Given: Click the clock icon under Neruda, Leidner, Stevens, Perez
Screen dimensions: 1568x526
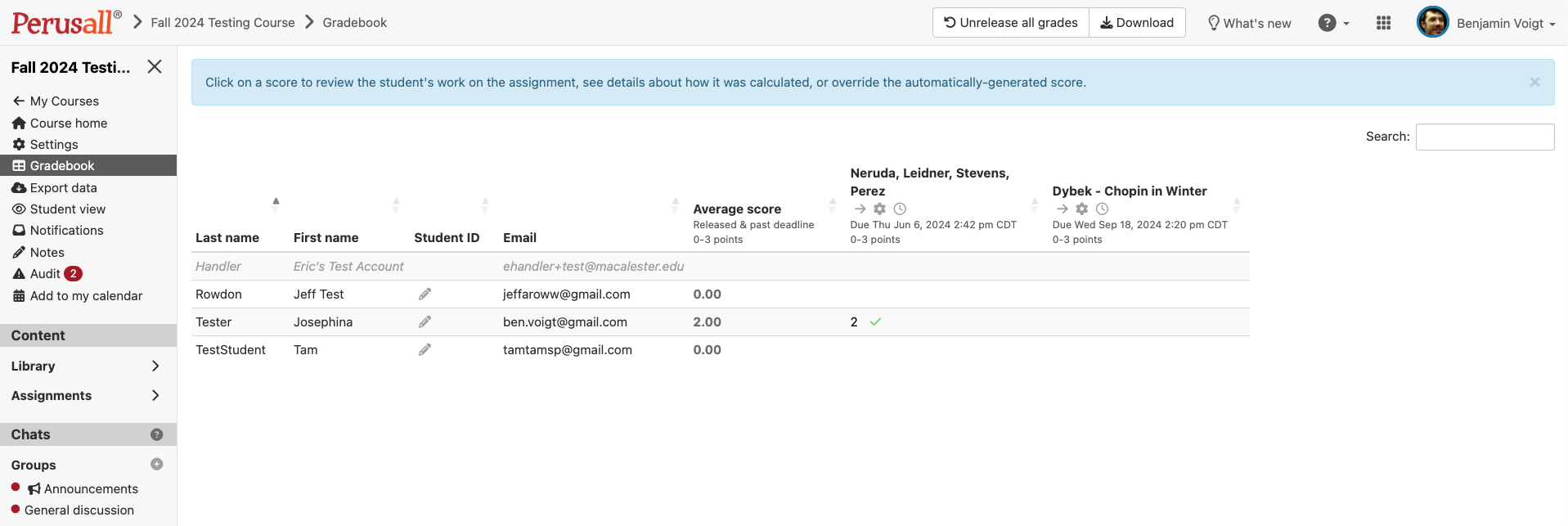Looking at the screenshot, I should click(x=900, y=209).
